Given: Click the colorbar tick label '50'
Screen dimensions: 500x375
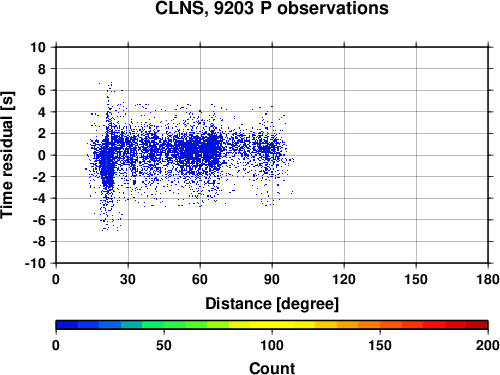Looking at the screenshot, I should [x=164, y=345].
